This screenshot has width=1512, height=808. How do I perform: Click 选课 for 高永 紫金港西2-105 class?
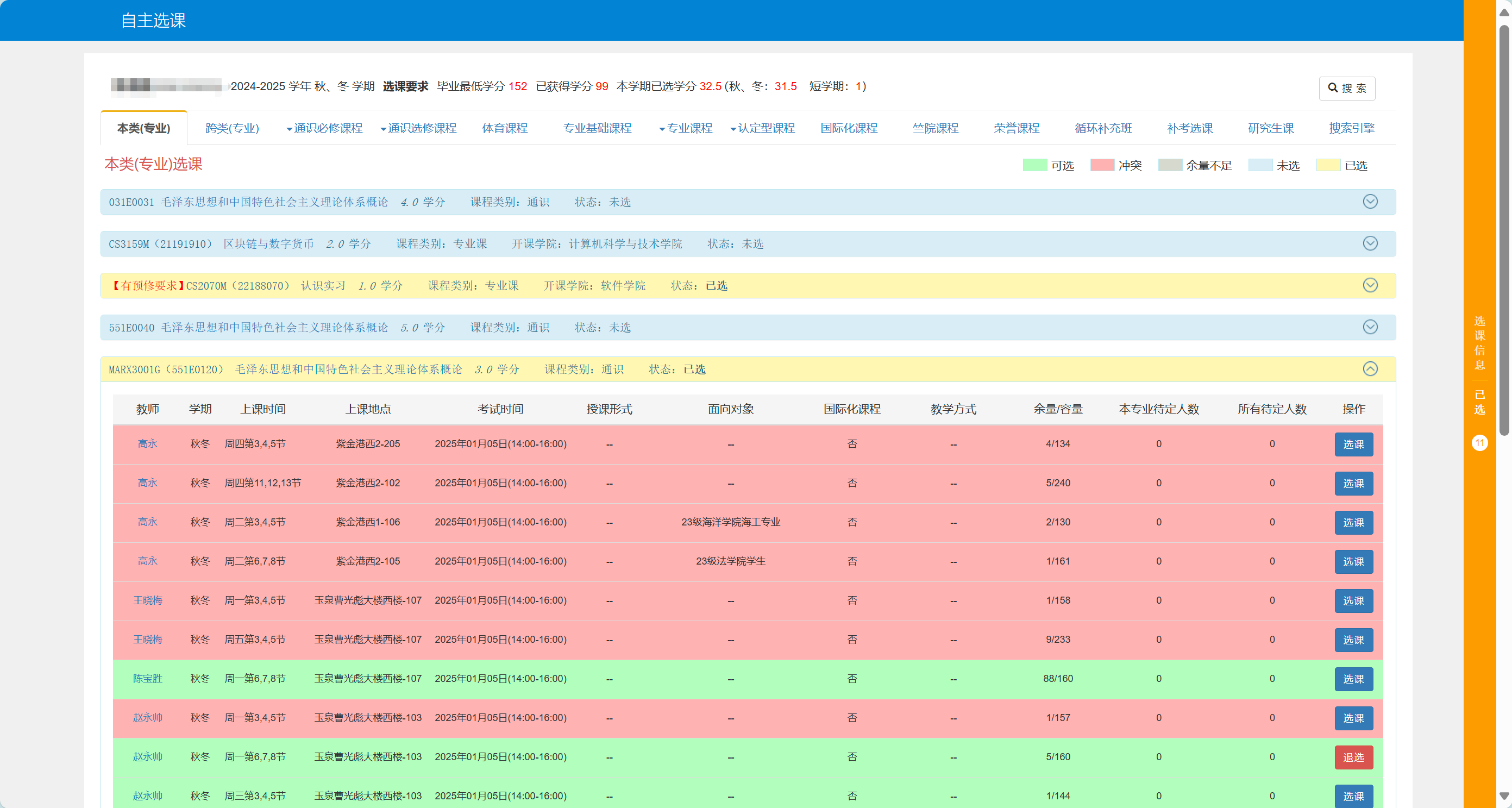pyautogui.click(x=1353, y=562)
